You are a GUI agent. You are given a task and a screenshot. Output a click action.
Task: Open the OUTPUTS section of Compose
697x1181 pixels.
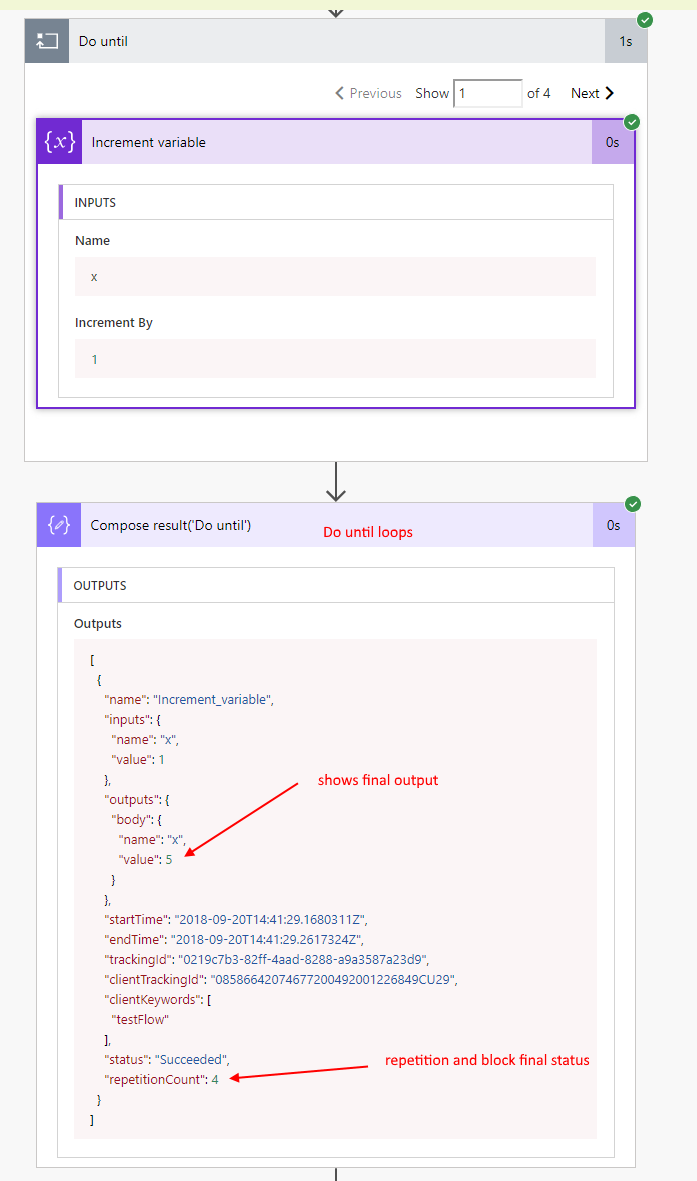(x=100, y=585)
